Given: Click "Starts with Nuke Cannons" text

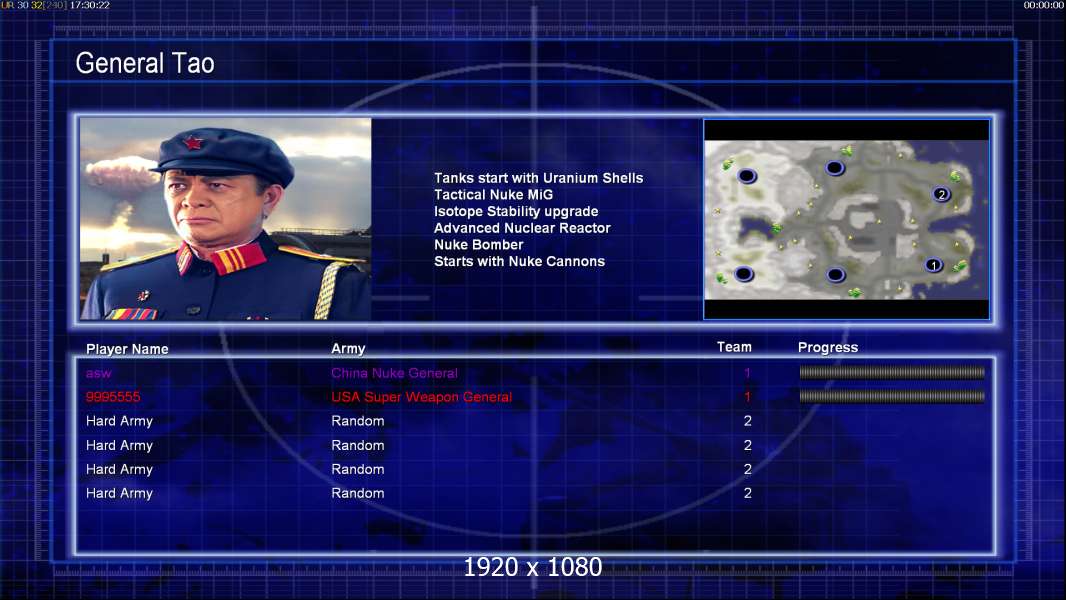Looking at the screenshot, I should click(x=519, y=262).
